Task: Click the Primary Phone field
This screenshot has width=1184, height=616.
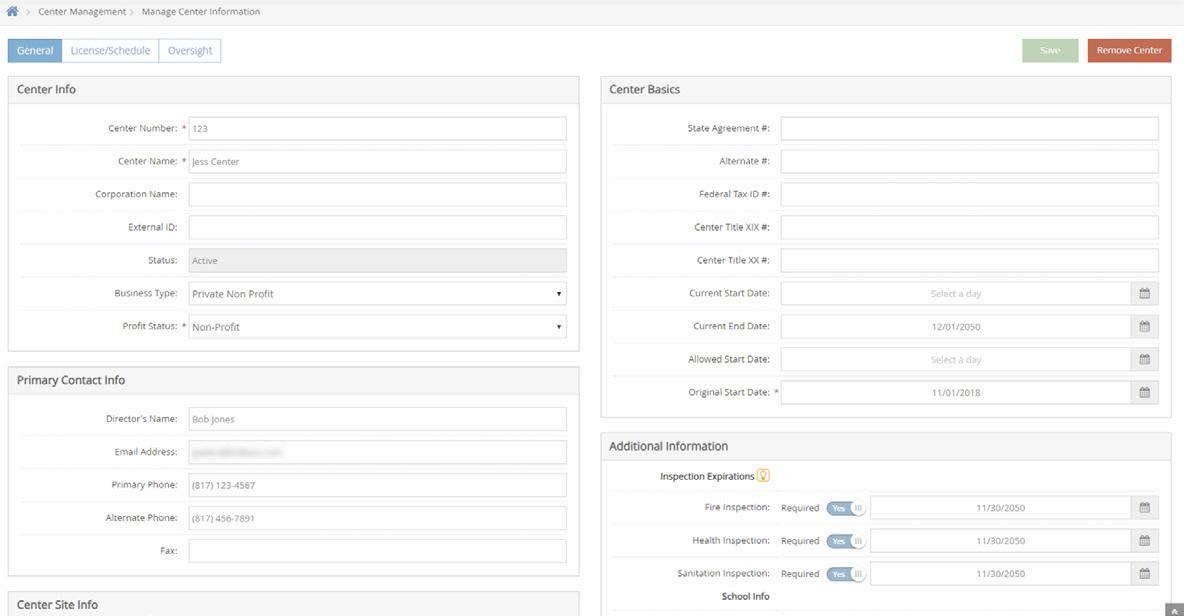Action: [x=378, y=485]
